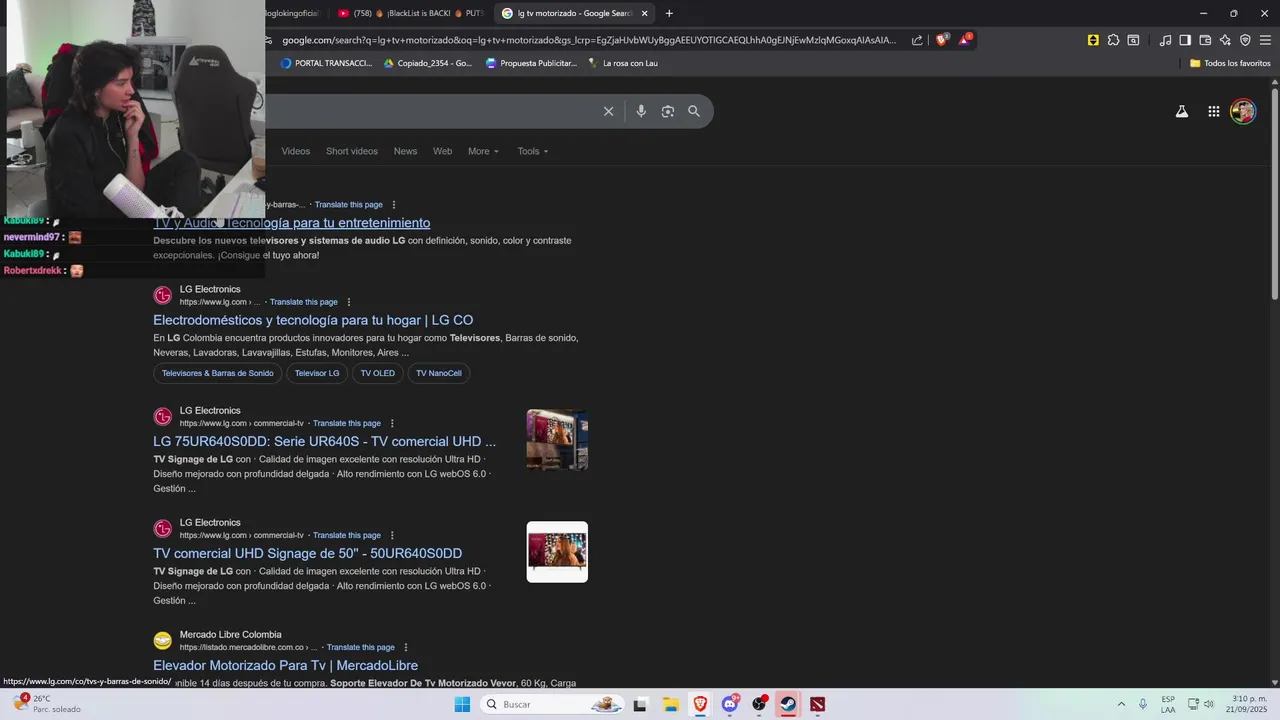Click the yellow extension icon in toolbar

(x=1093, y=40)
